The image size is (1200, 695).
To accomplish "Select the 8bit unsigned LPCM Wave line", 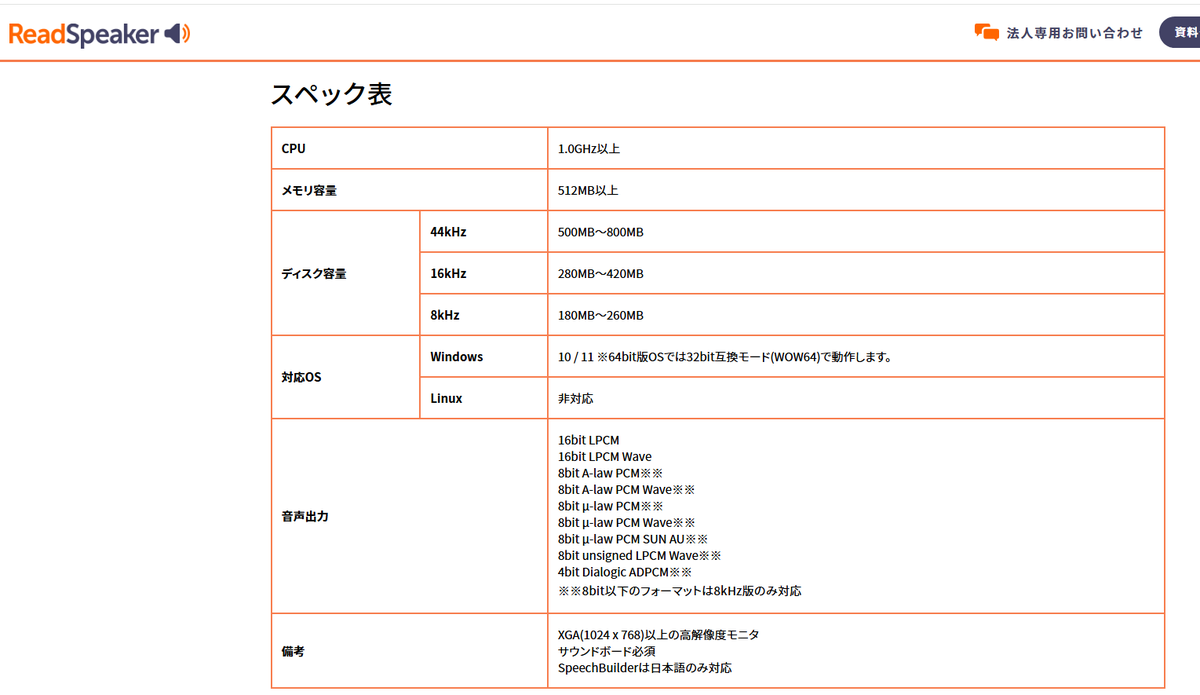I will point(639,556).
